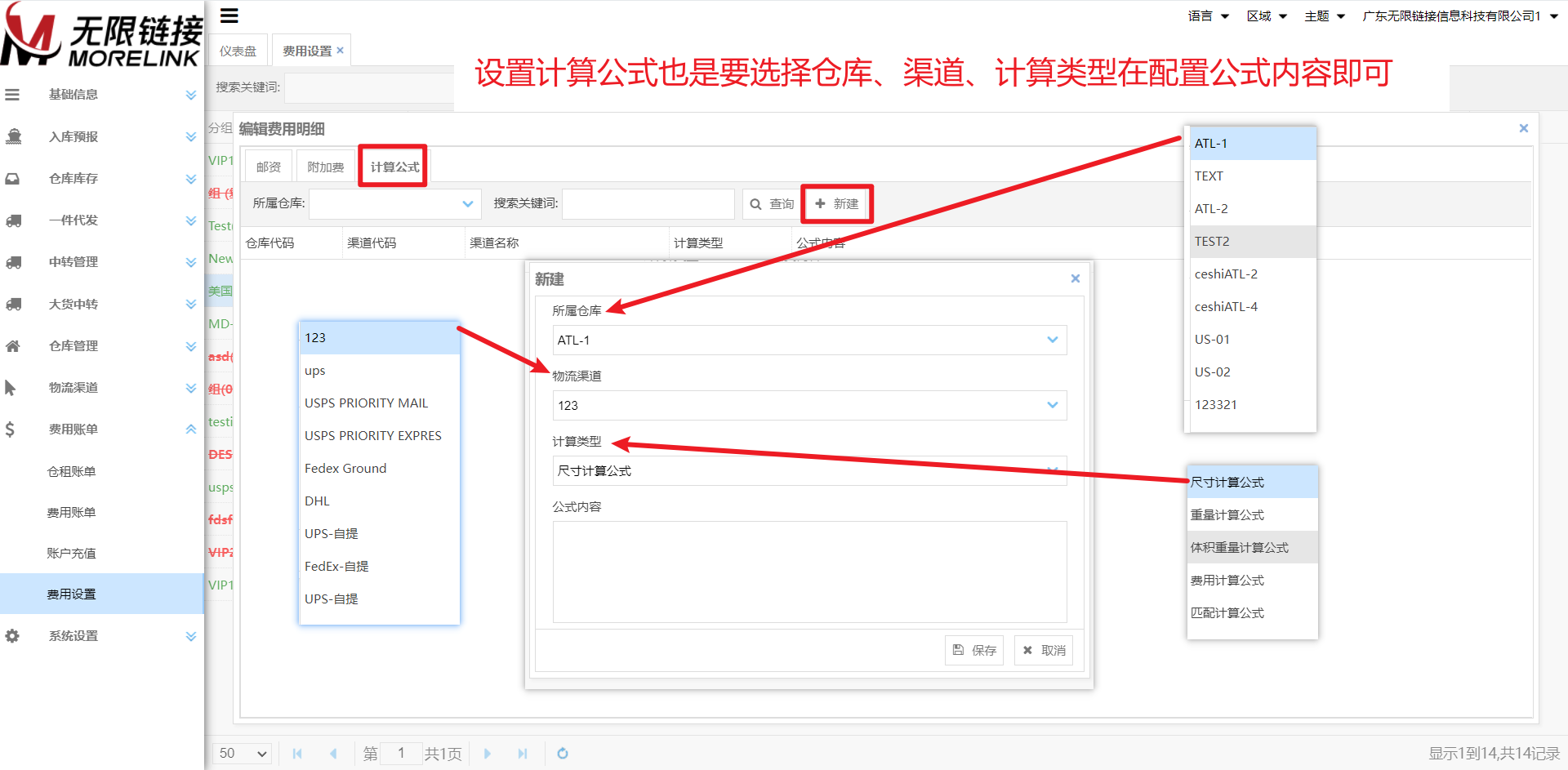The width and height of the screenshot is (1568, 770).
Task: Open company account menu 广东无限链接信息科技有限公司1
Action: point(1460,16)
